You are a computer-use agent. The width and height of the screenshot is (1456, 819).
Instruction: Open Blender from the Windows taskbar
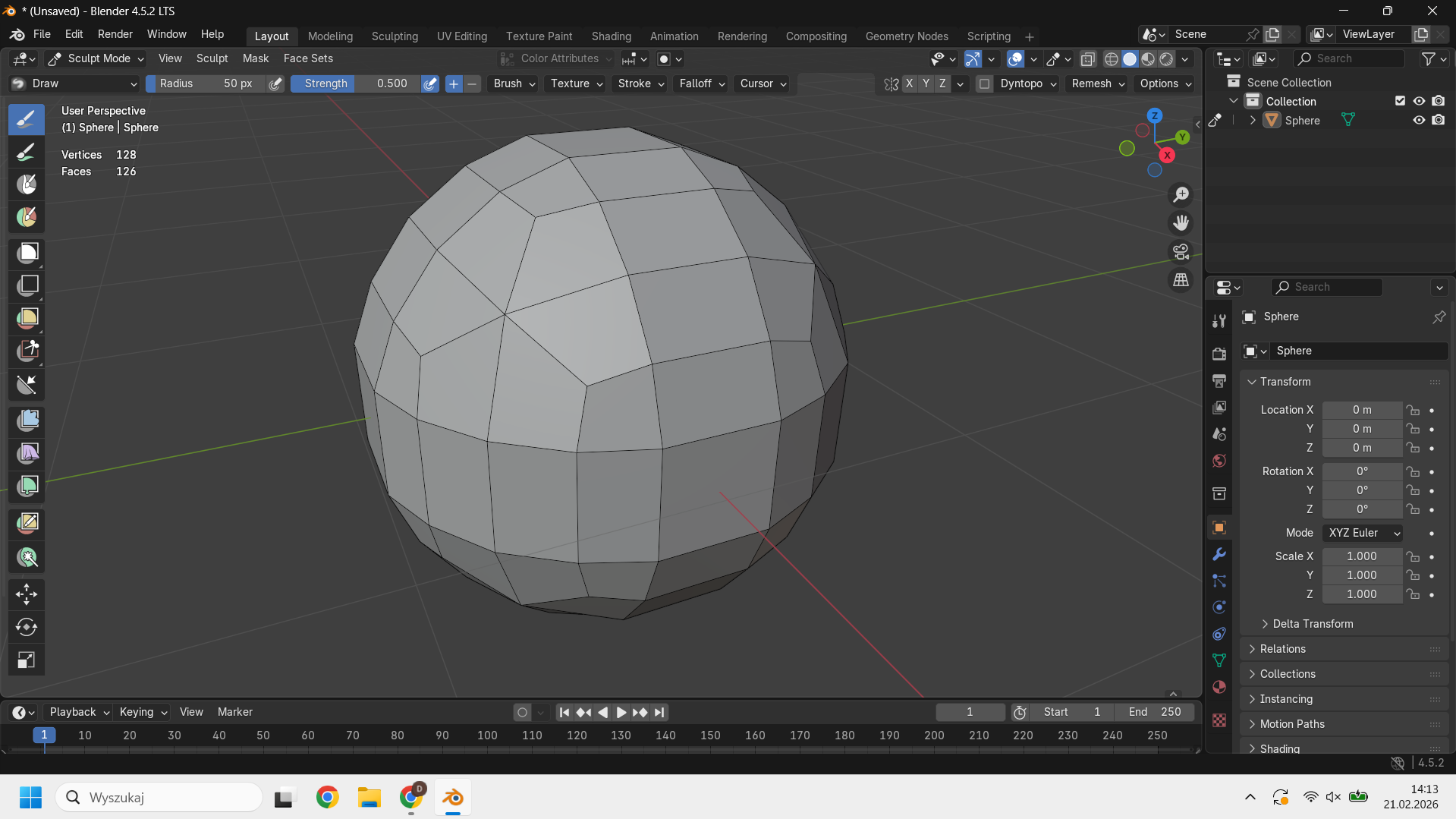tap(453, 798)
